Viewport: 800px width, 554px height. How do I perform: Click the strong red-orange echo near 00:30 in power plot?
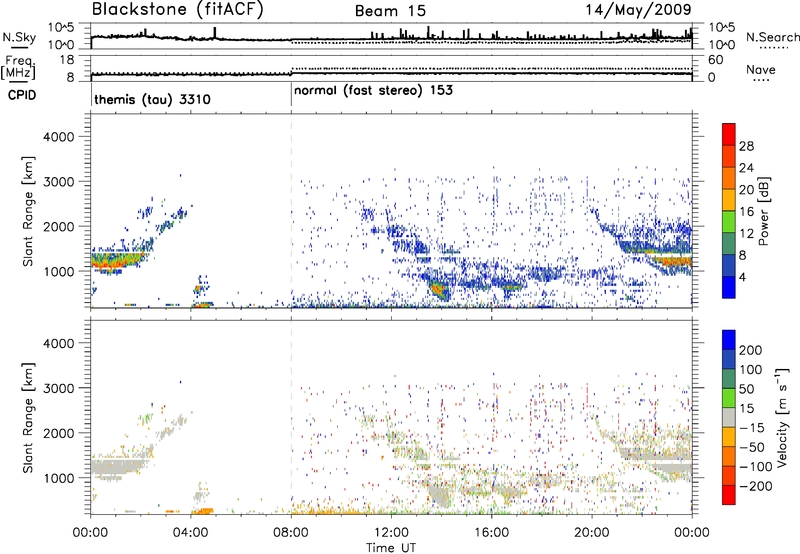point(110,264)
